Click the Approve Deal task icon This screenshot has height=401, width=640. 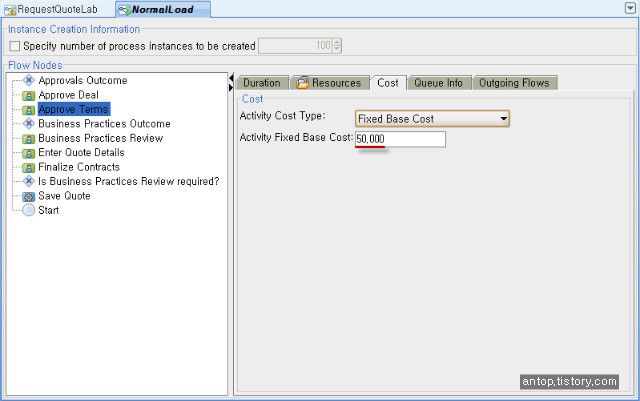pyautogui.click(x=29, y=96)
